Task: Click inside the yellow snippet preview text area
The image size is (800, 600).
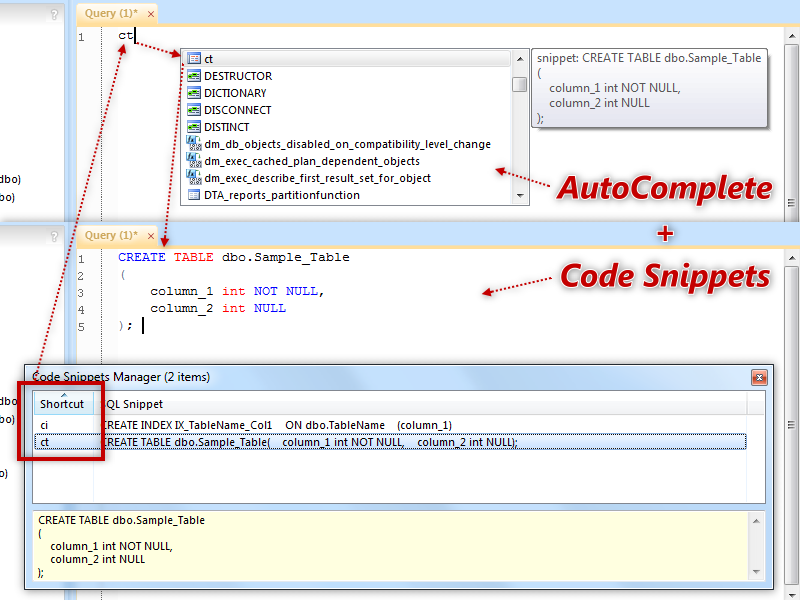Action: 391,546
